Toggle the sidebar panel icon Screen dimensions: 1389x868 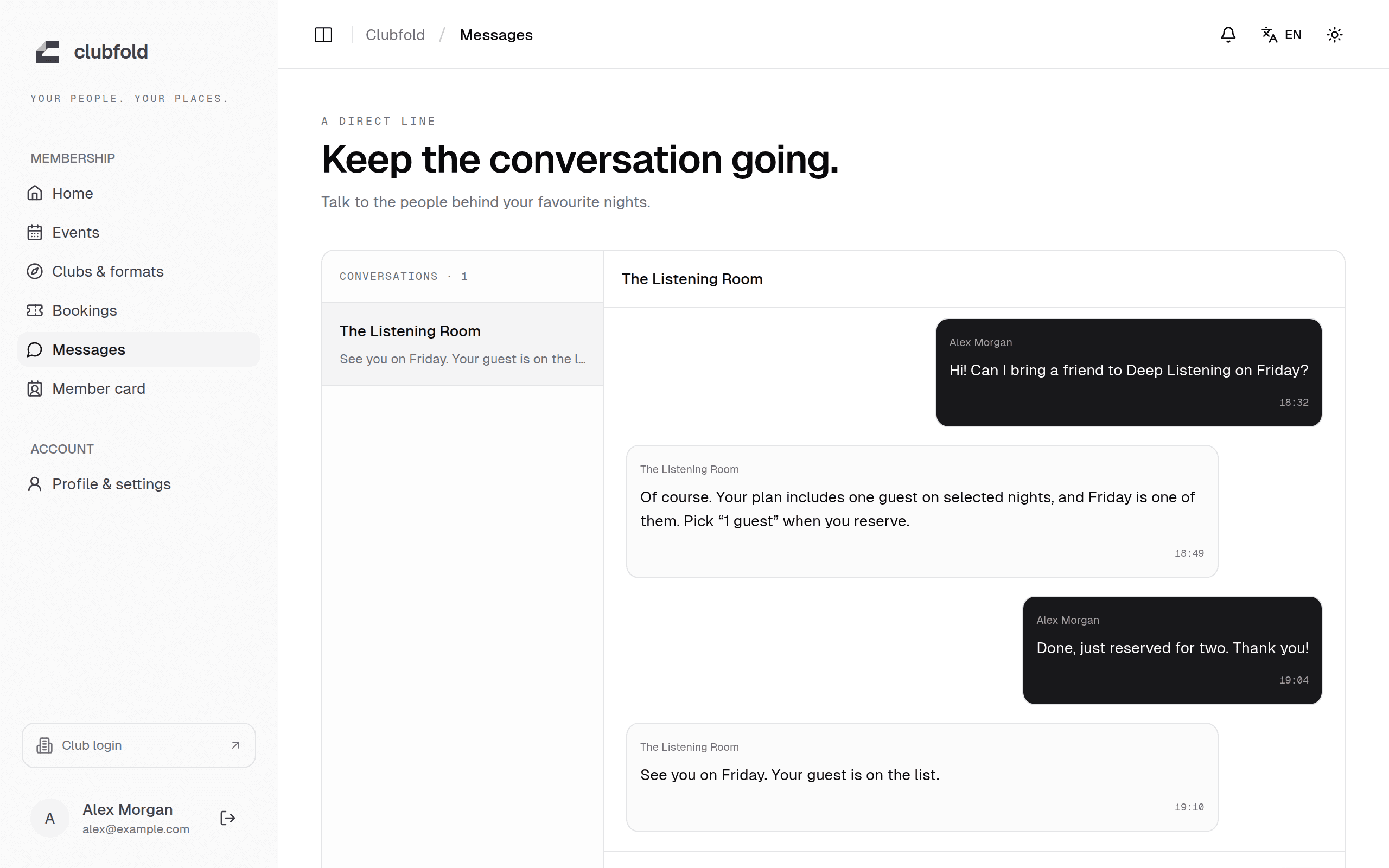(323, 35)
